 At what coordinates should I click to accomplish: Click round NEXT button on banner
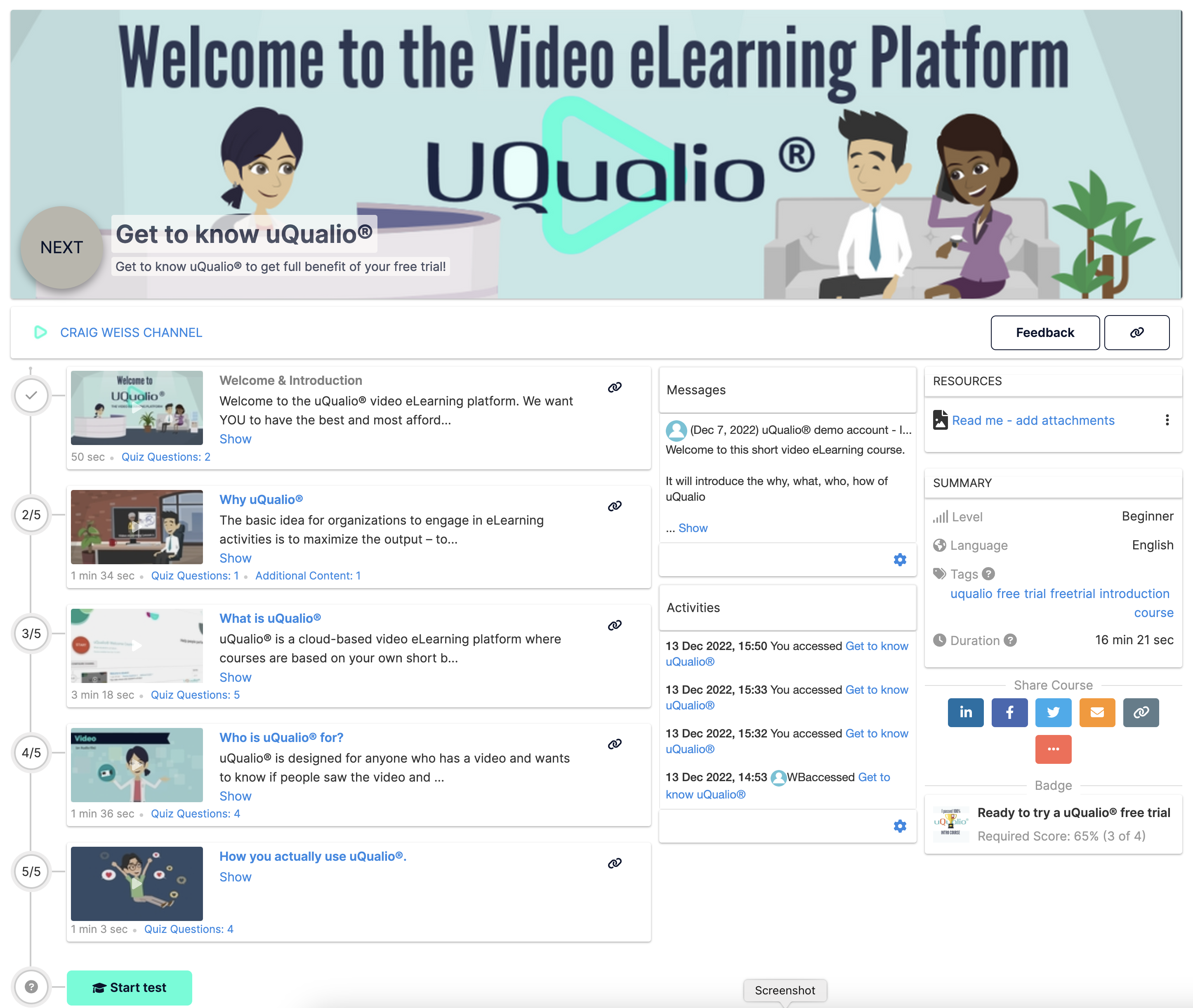pyautogui.click(x=62, y=247)
